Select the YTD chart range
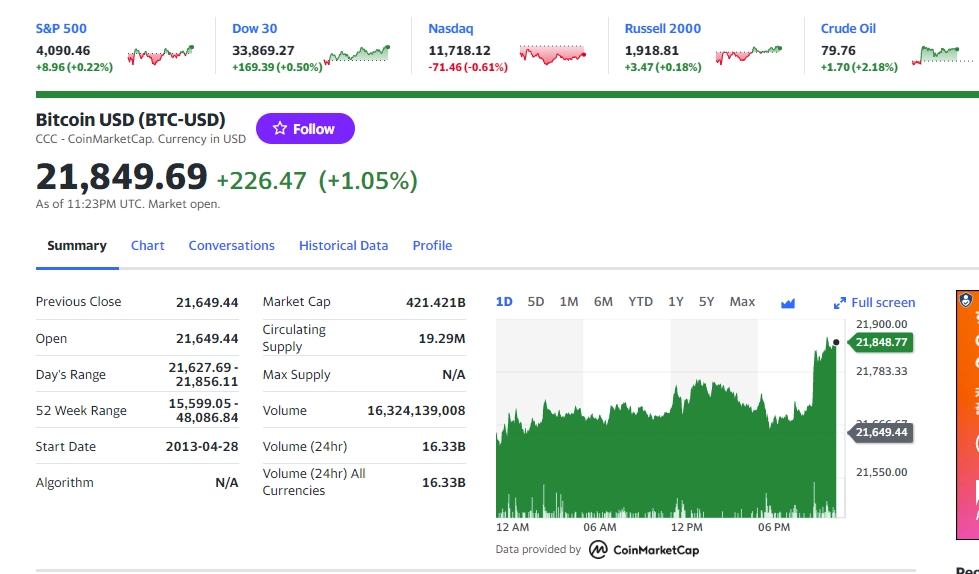Screen dimensions: 979x574 click(x=641, y=302)
